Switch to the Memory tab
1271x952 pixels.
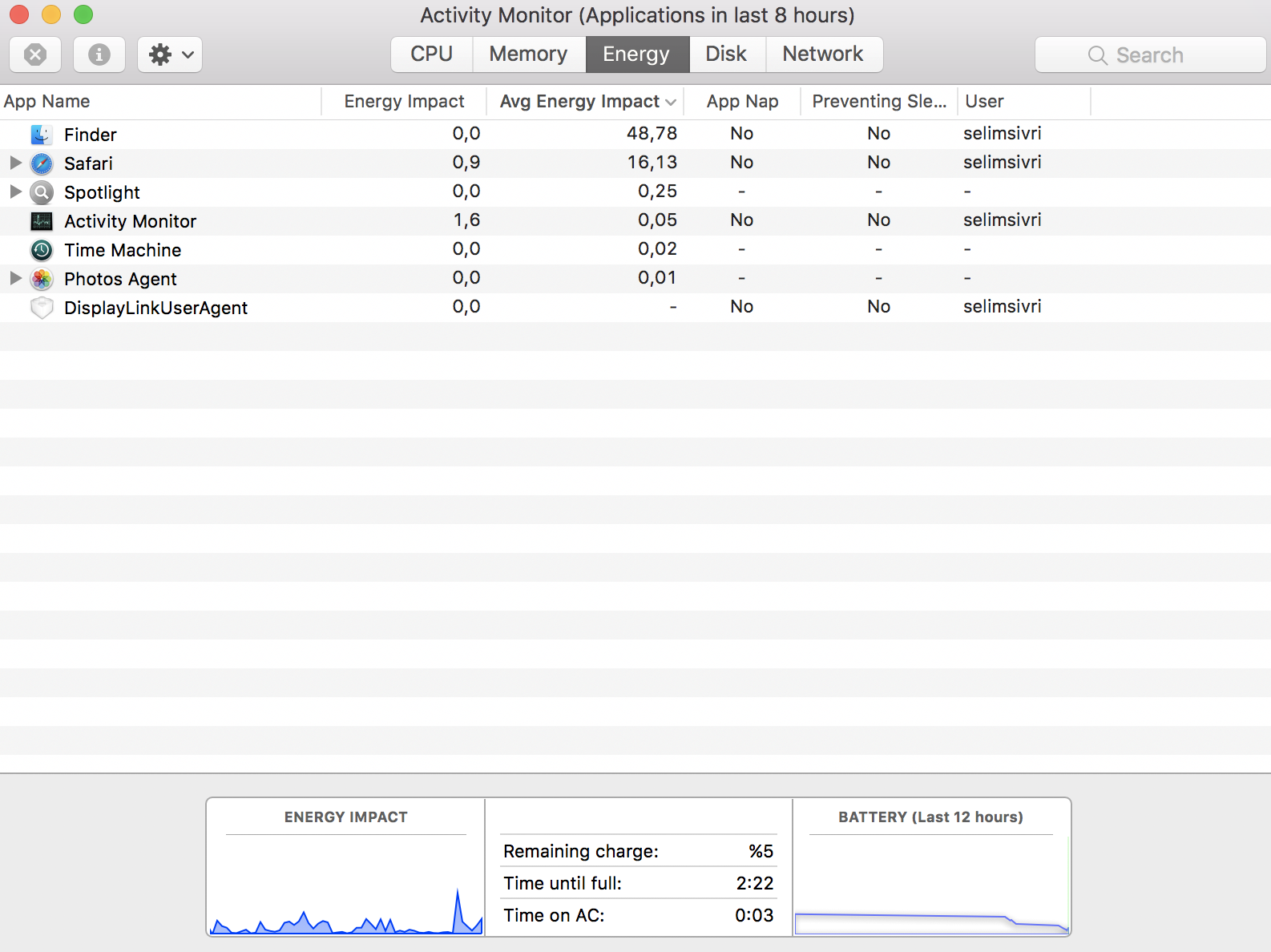tap(529, 54)
